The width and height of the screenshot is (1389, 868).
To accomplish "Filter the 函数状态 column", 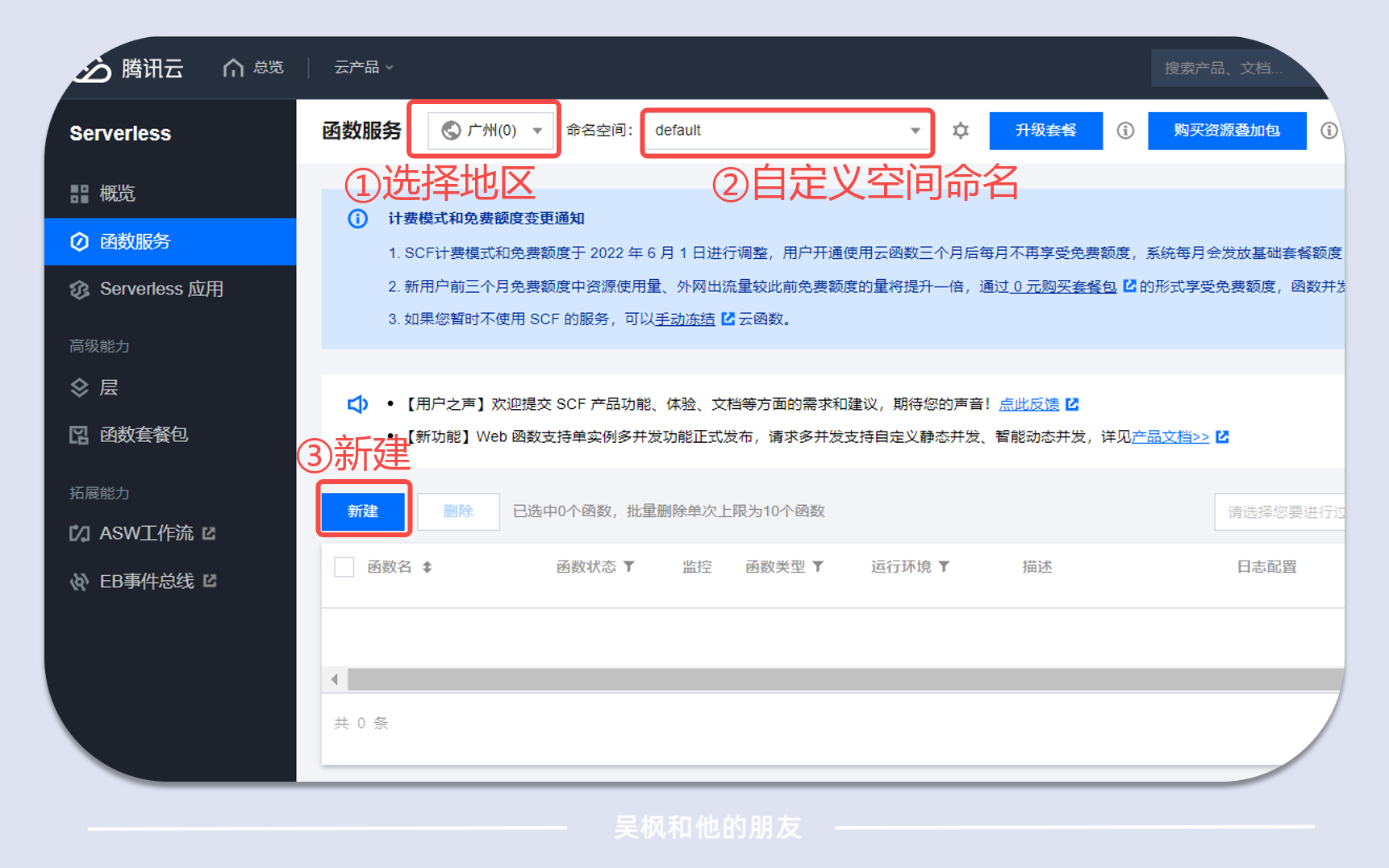I will click(629, 567).
